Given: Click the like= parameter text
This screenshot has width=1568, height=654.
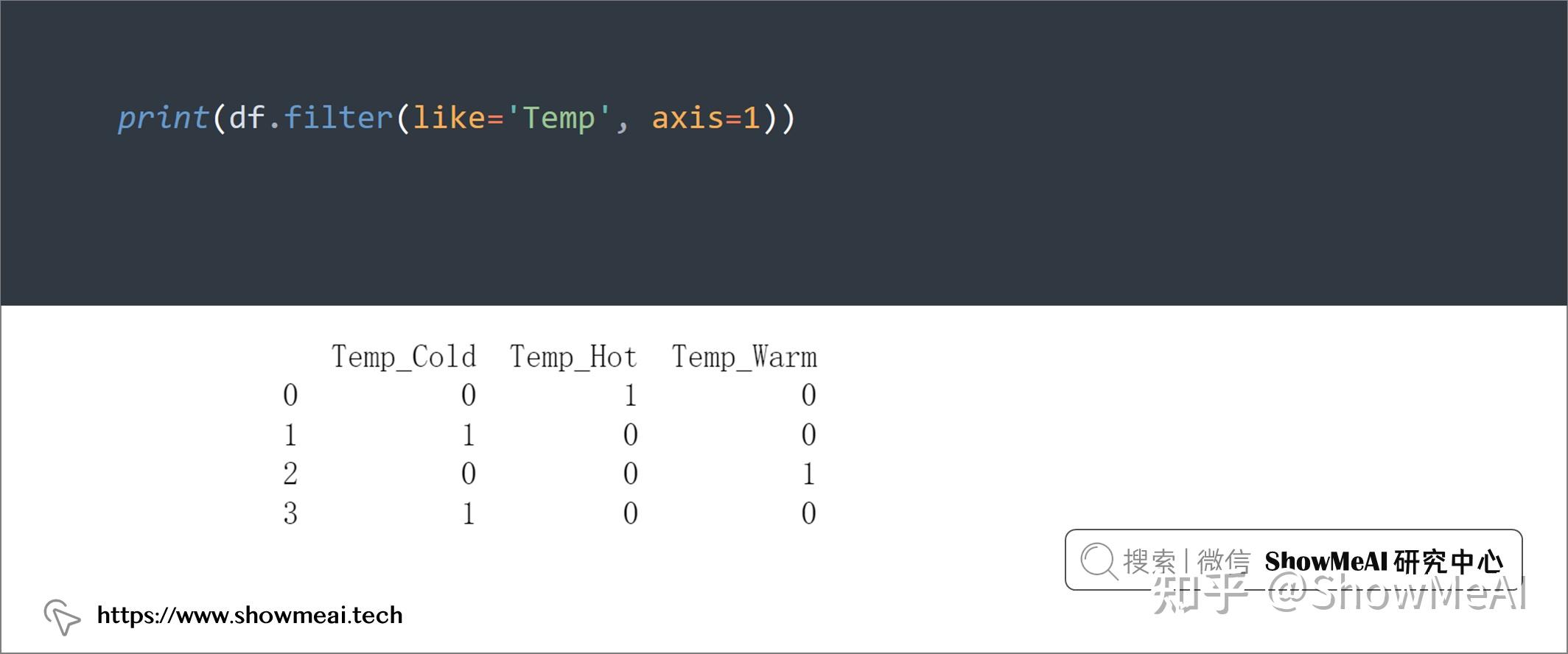Looking at the screenshot, I should 458,118.
